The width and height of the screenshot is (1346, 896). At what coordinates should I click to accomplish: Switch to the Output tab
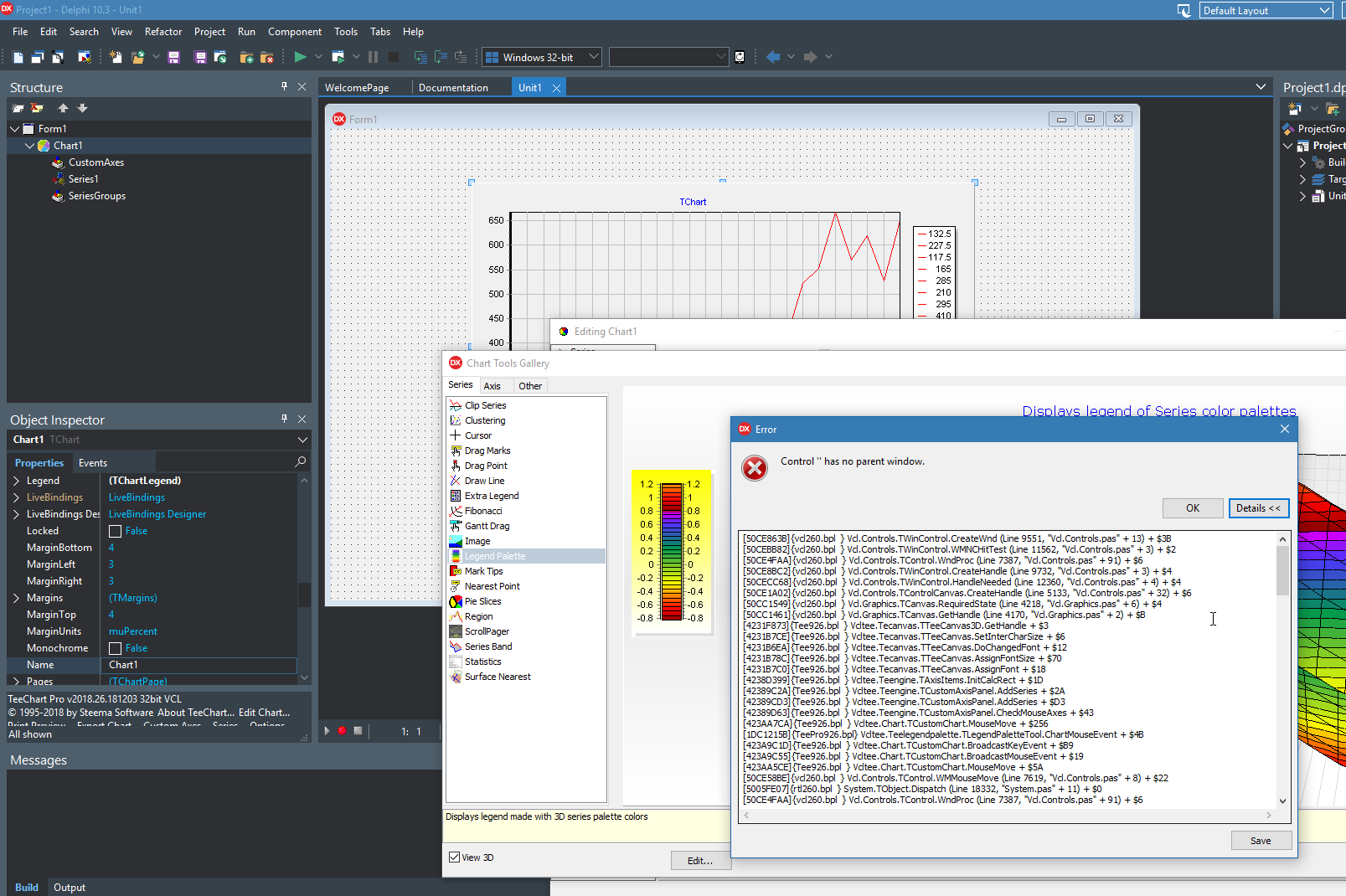click(70, 887)
